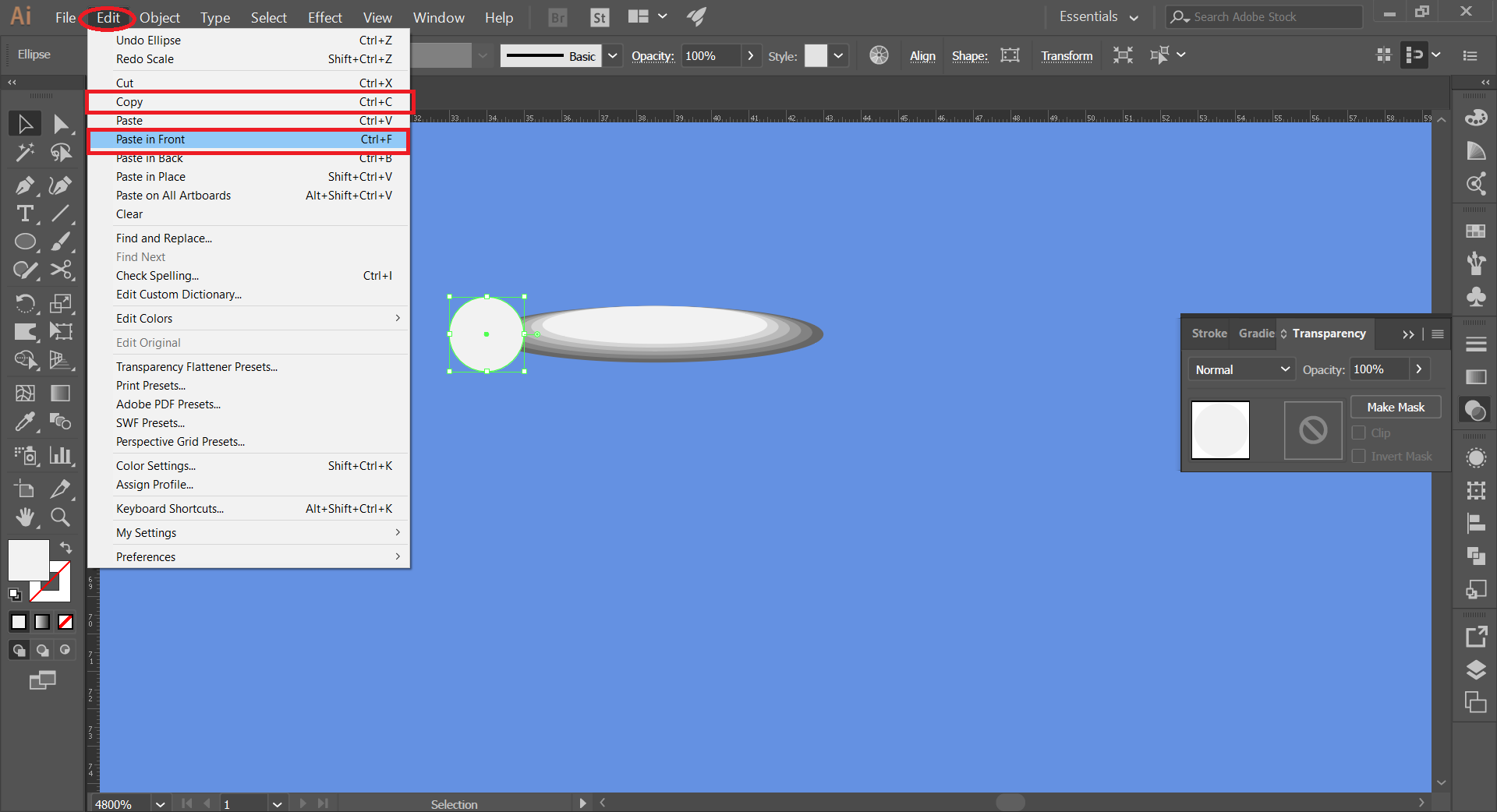Expand the Preferences submenu
1497x812 pixels.
[x=249, y=556]
